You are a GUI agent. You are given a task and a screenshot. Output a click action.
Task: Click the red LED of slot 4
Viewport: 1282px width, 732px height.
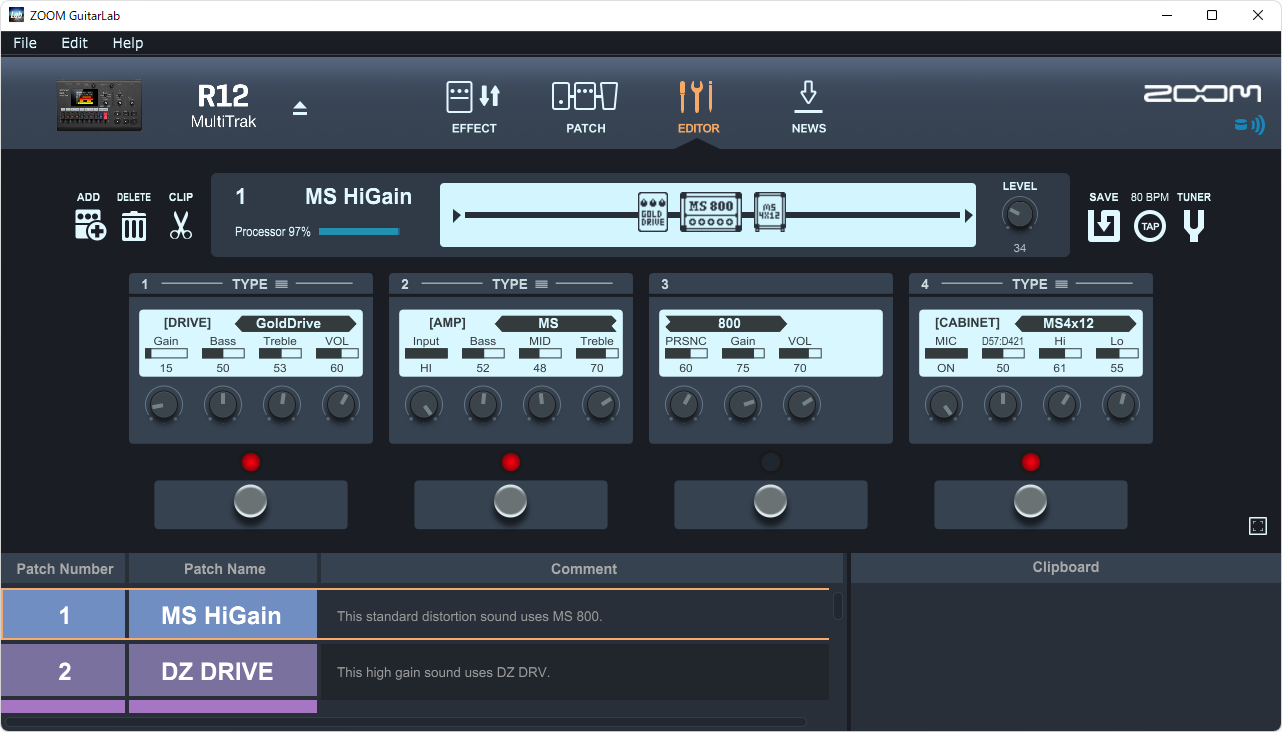click(1031, 462)
